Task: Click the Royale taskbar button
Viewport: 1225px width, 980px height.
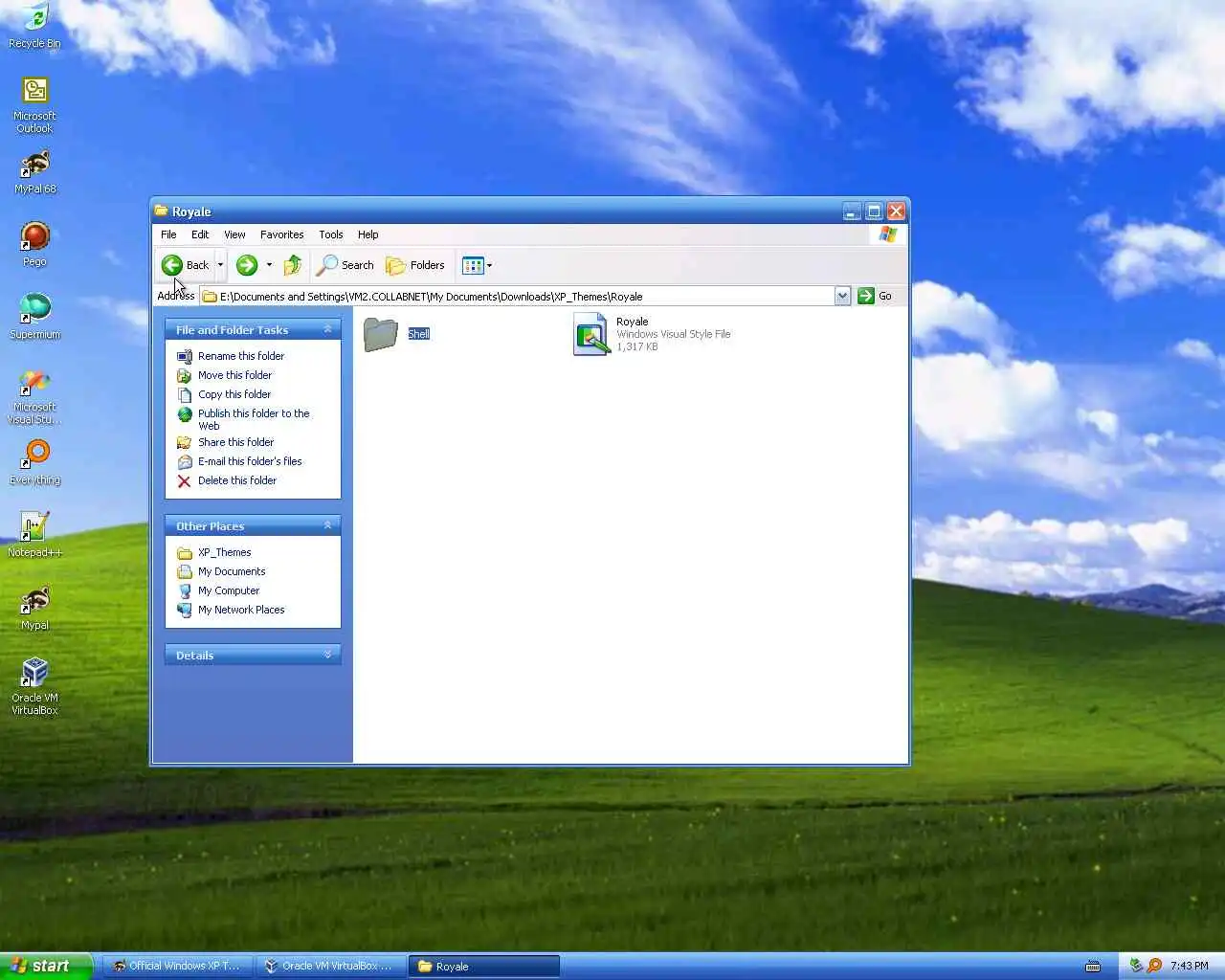Action: [x=483, y=966]
